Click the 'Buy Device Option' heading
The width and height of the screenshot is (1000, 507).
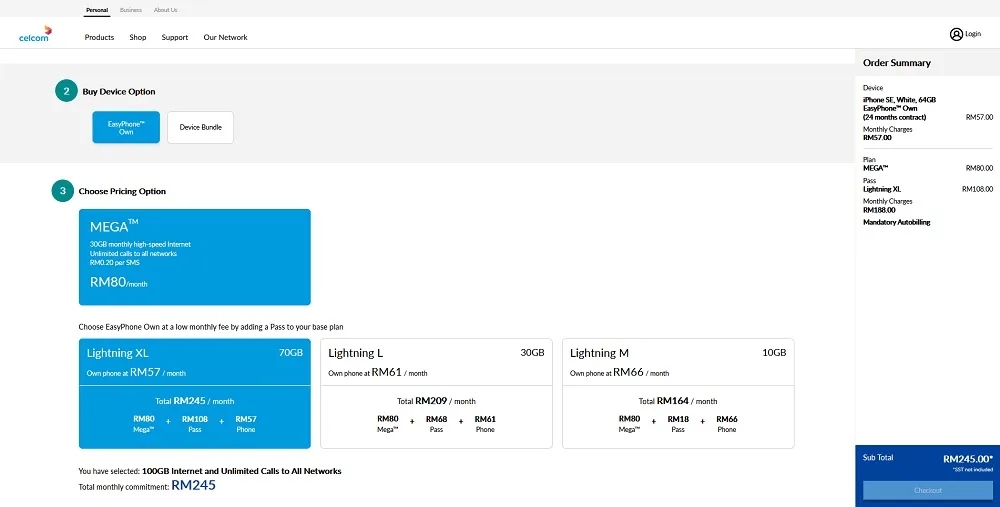pos(119,92)
